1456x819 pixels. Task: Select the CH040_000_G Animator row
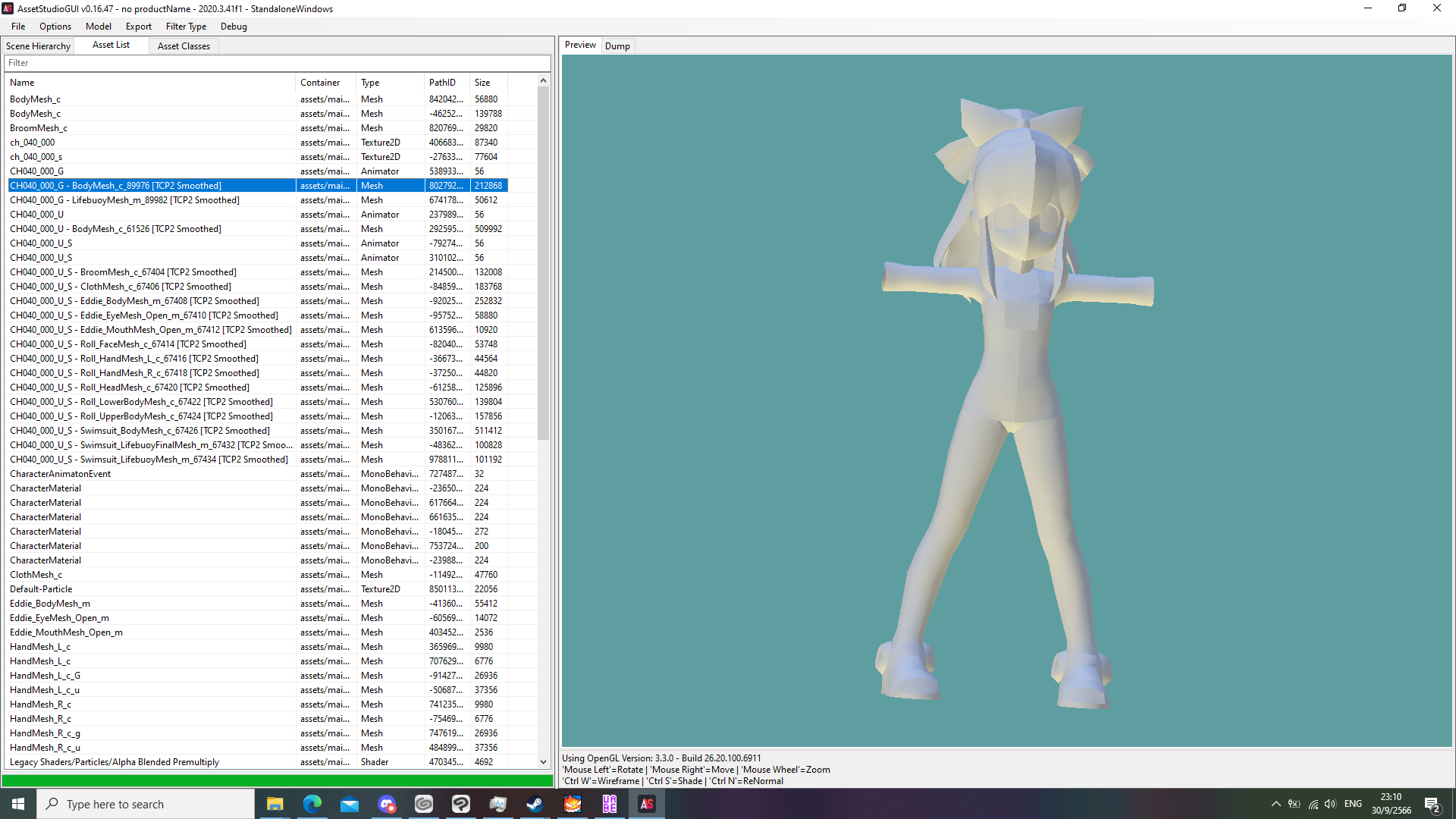(258, 171)
